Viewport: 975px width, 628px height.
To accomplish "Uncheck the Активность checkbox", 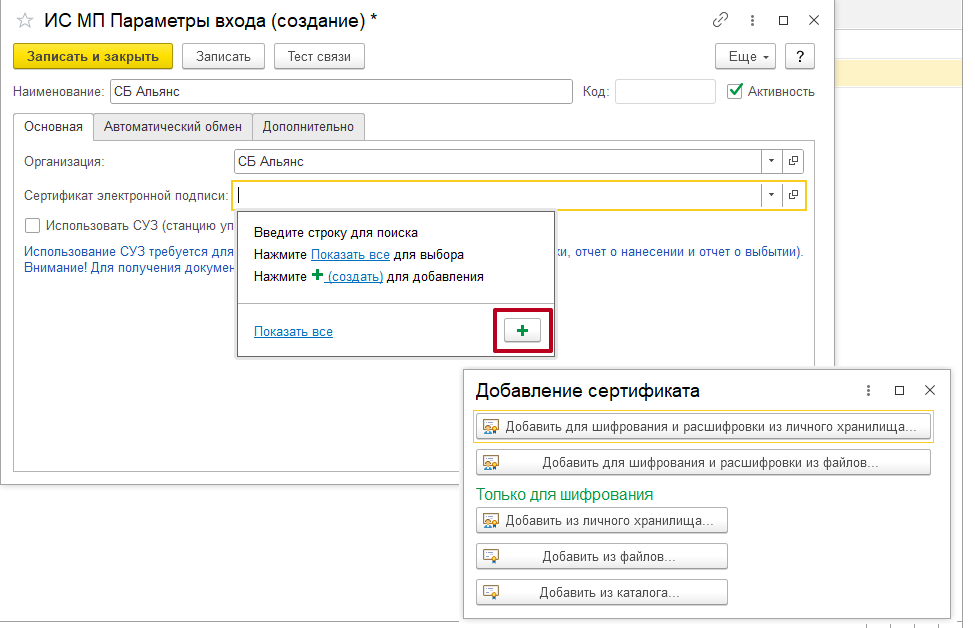I will tap(735, 91).
